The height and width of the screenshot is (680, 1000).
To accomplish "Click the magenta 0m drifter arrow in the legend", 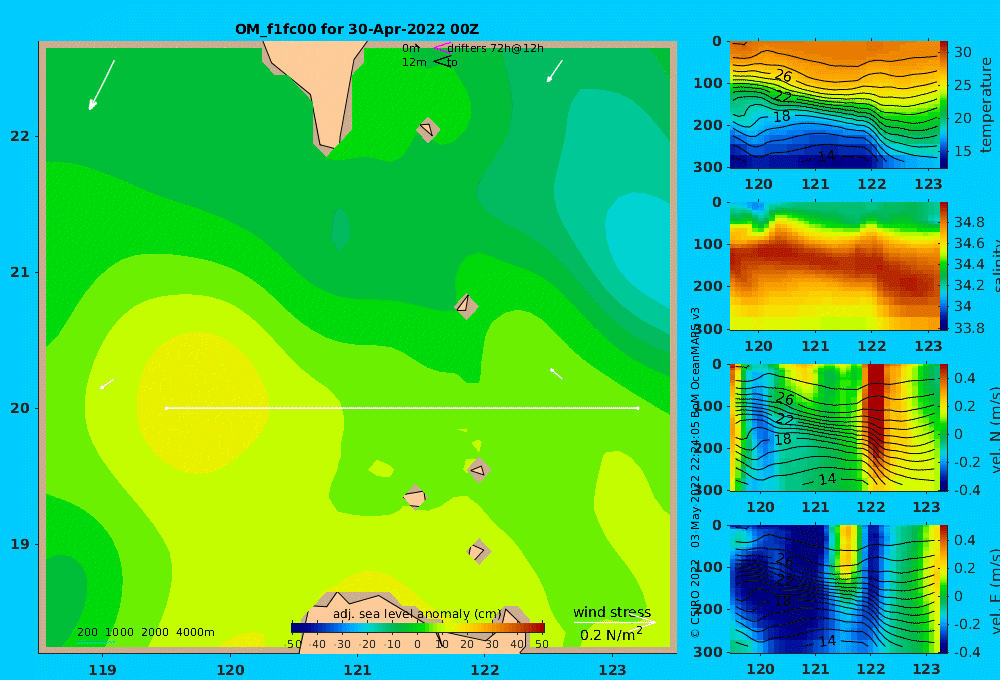I will (x=442, y=48).
